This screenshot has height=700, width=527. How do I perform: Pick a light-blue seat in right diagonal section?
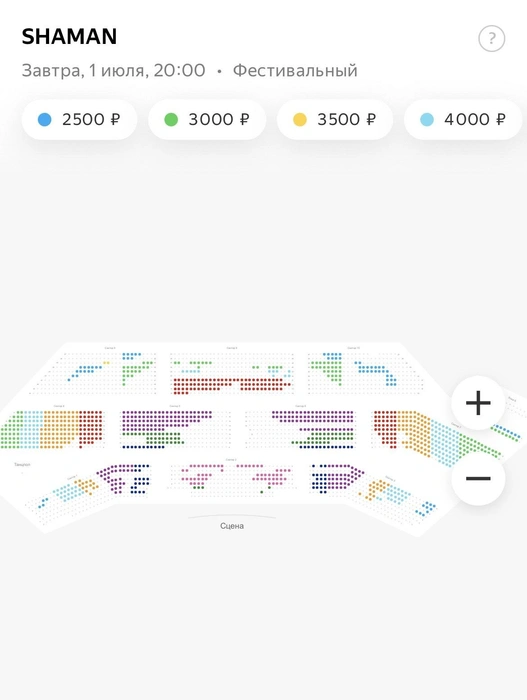point(447,440)
